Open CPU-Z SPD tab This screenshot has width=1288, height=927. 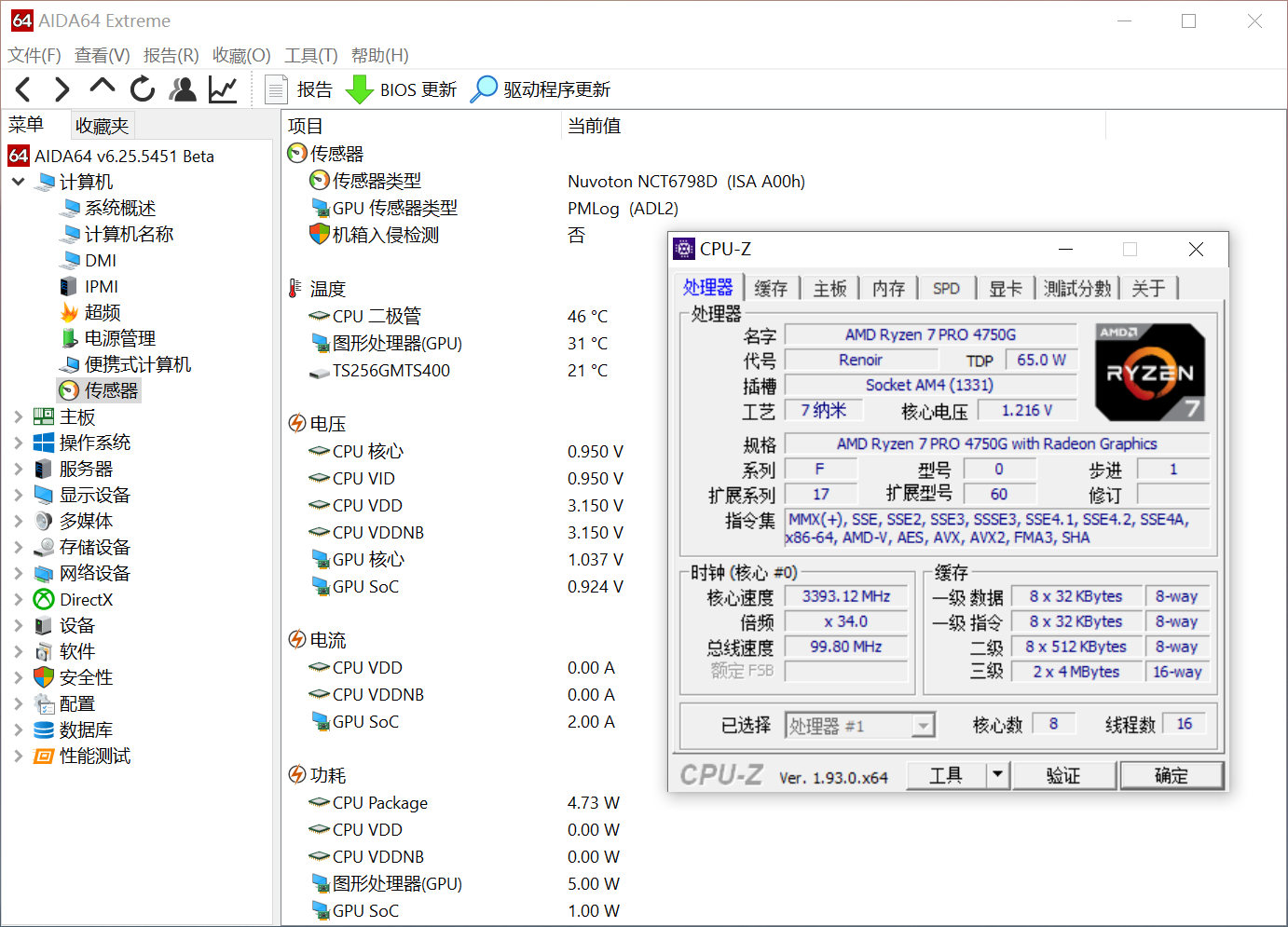click(x=946, y=288)
